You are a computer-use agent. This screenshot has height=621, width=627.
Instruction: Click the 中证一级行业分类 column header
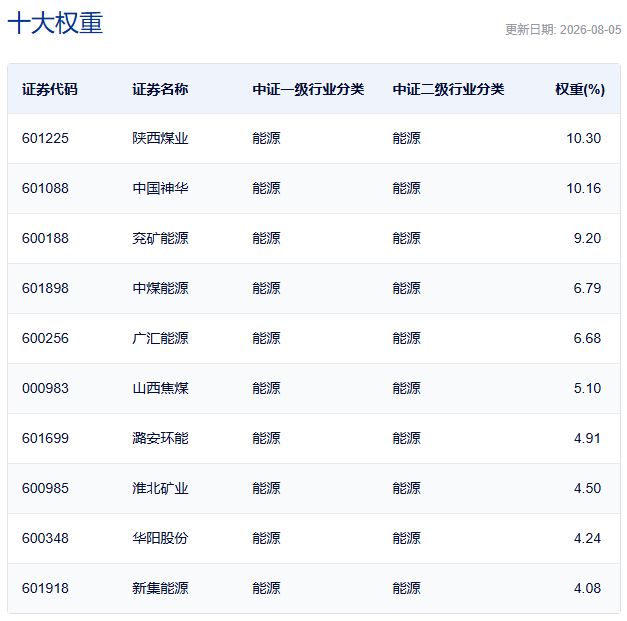point(308,89)
